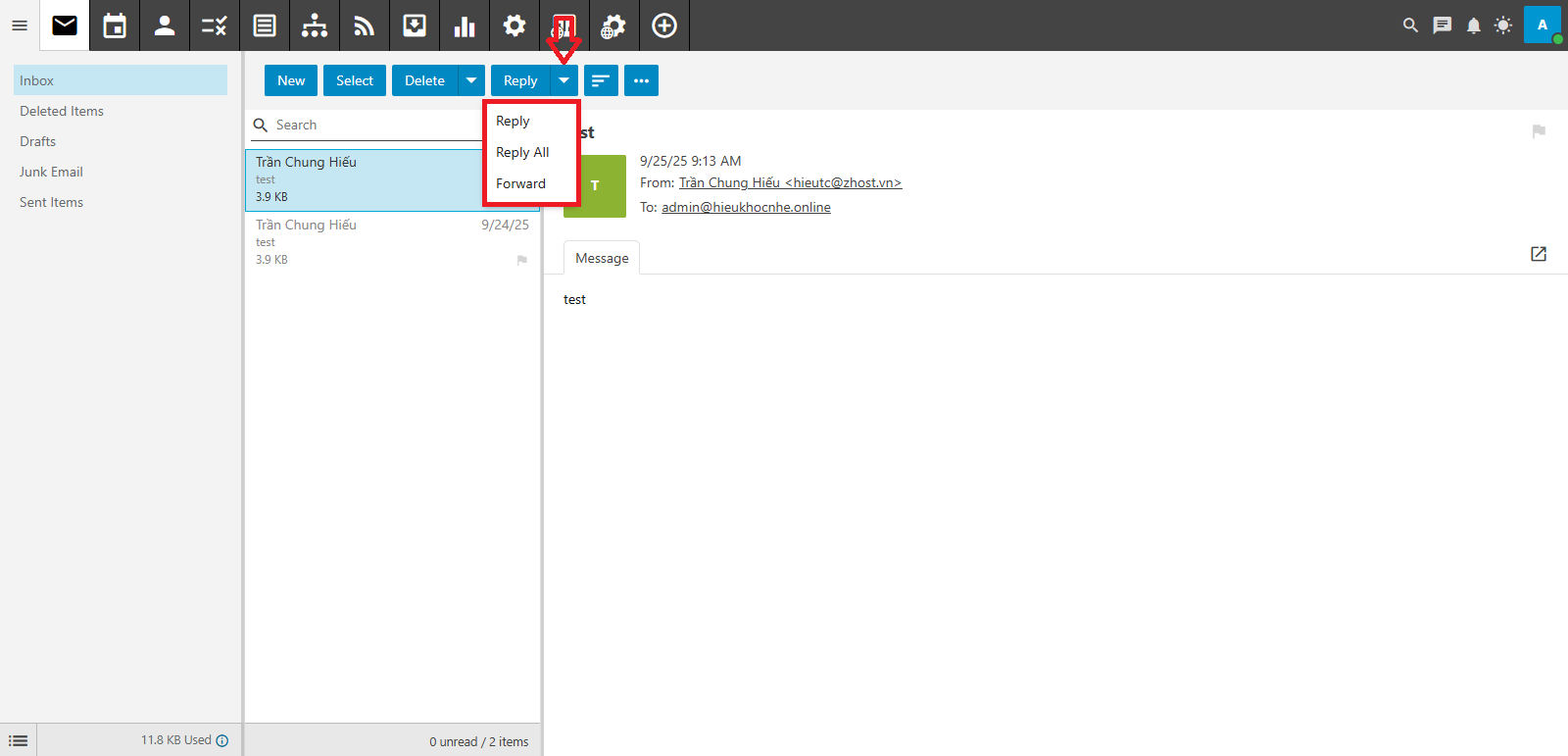Select the Inbox folder
The width and height of the screenshot is (1568, 756).
pyautogui.click(x=121, y=80)
